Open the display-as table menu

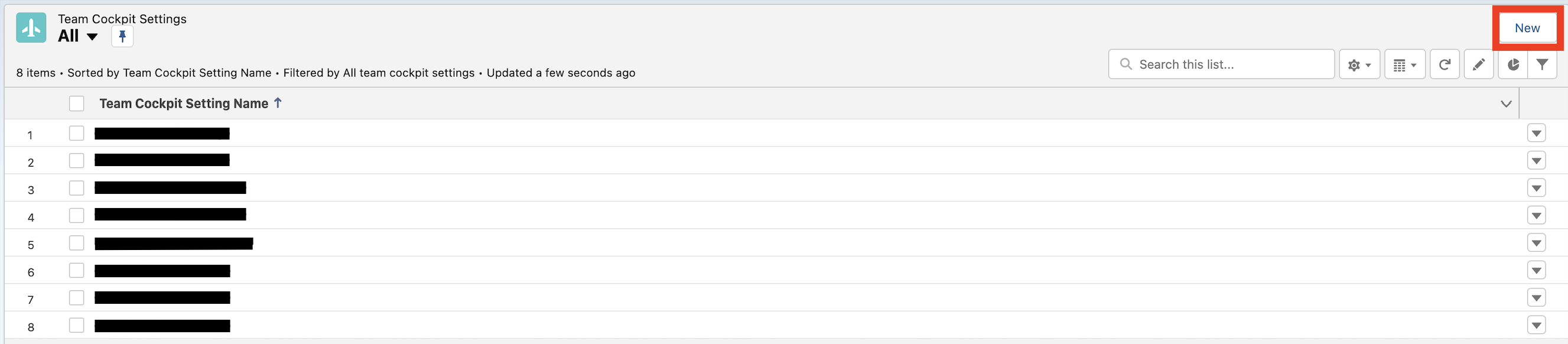tap(1404, 64)
